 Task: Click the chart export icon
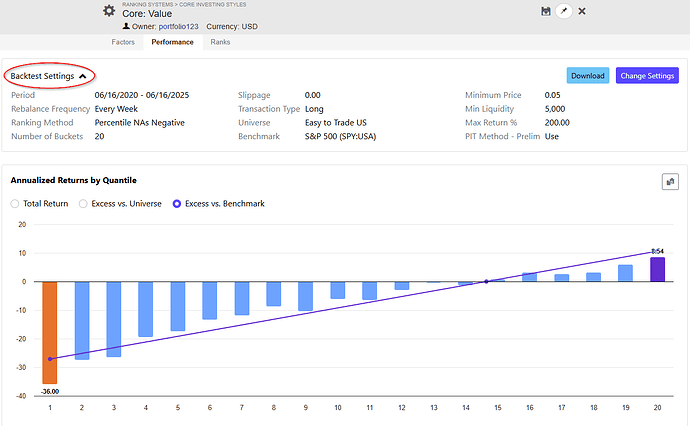(x=670, y=181)
